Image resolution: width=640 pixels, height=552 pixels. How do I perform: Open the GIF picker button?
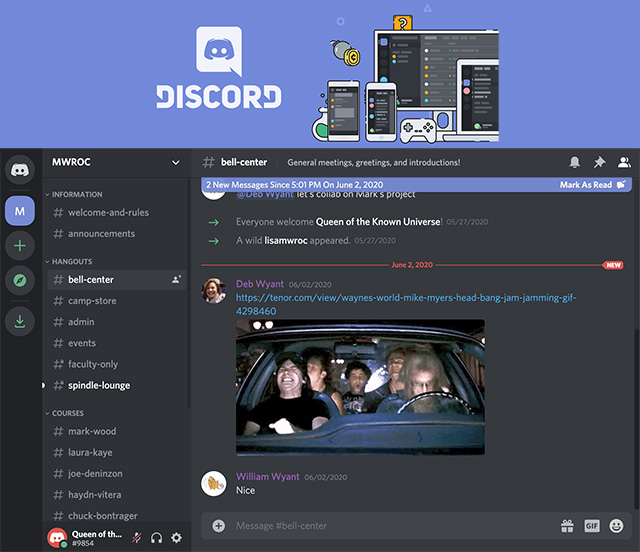(592, 525)
